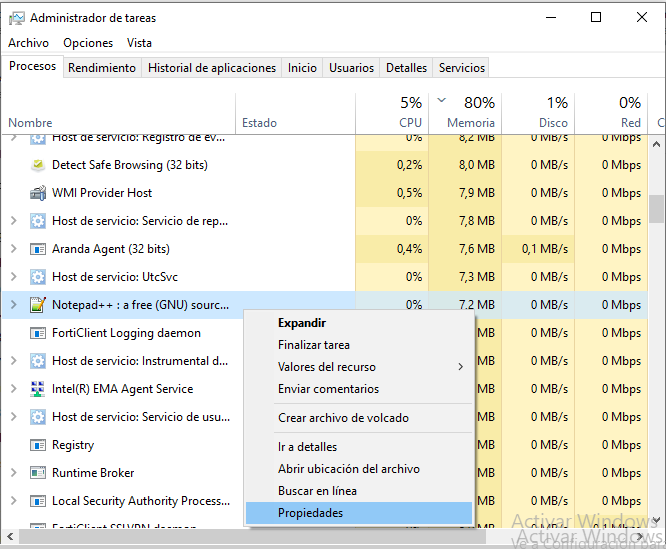Choose Crear archivo de volcado
666x549 pixels.
[359, 418]
